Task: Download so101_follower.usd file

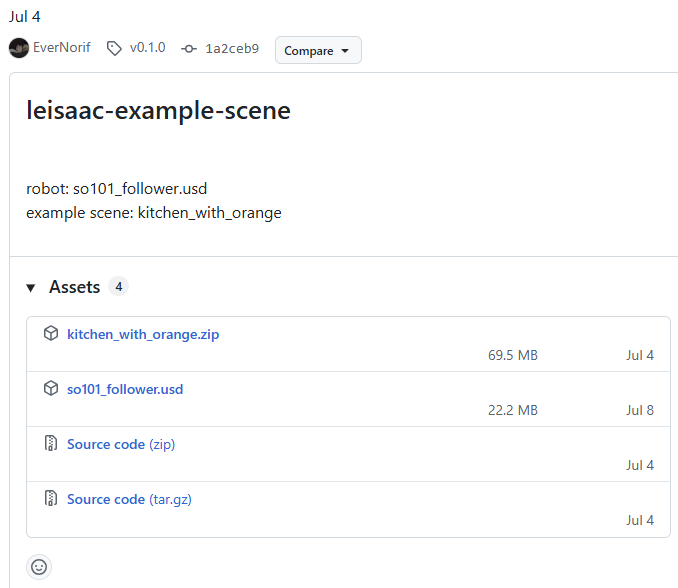Action: click(x=125, y=389)
